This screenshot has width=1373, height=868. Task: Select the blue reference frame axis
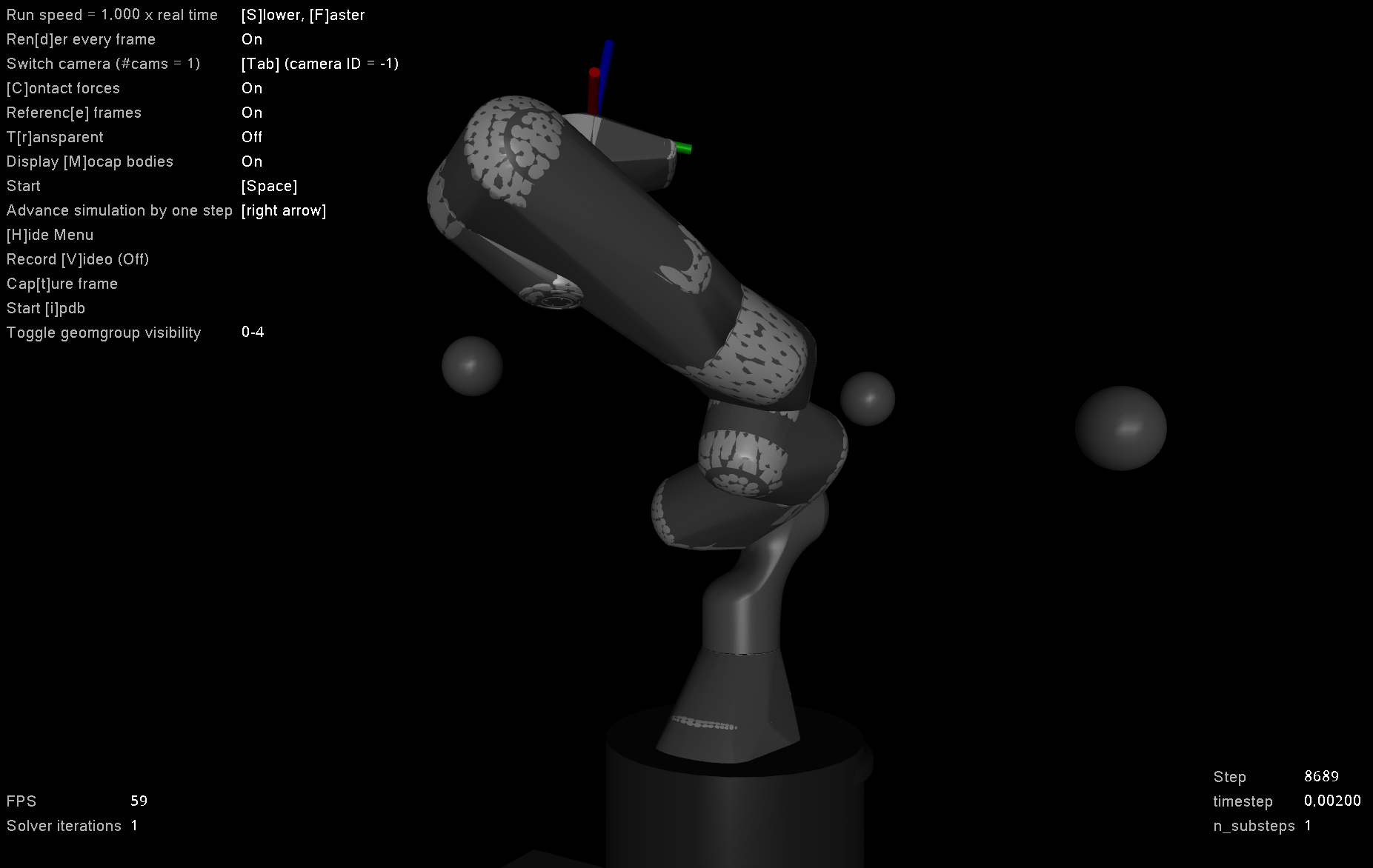click(x=605, y=76)
